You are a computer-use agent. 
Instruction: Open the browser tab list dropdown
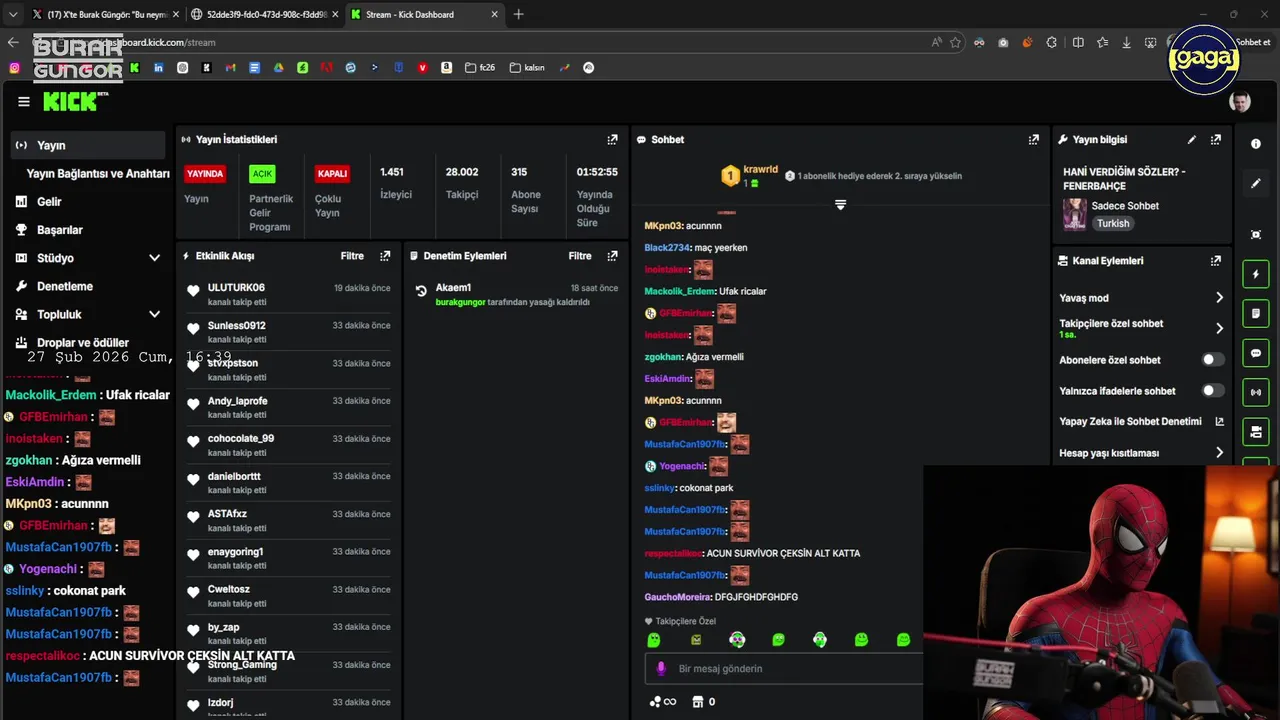tap(12, 14)
